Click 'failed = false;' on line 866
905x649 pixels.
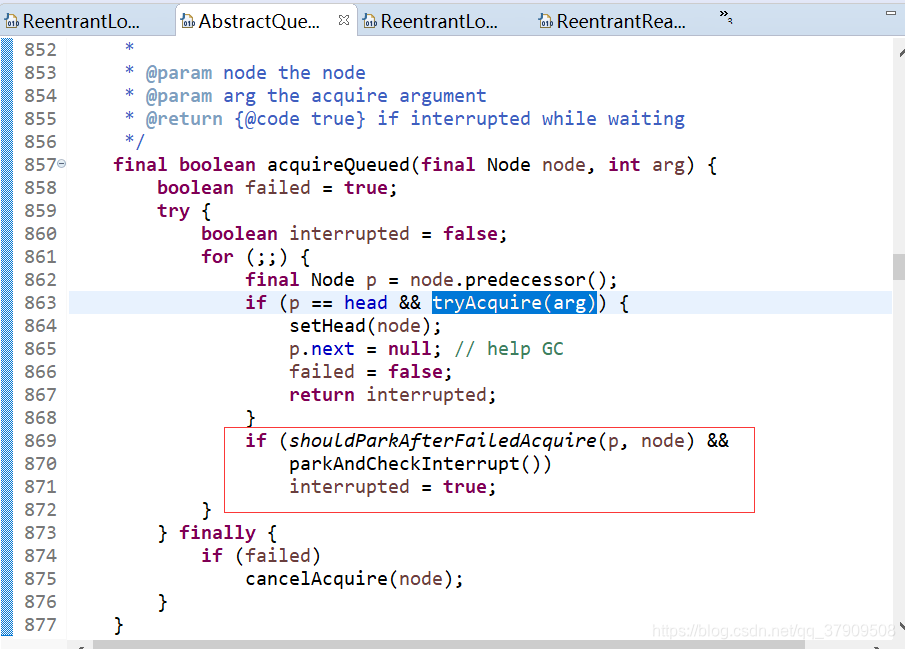coord(371,372)
